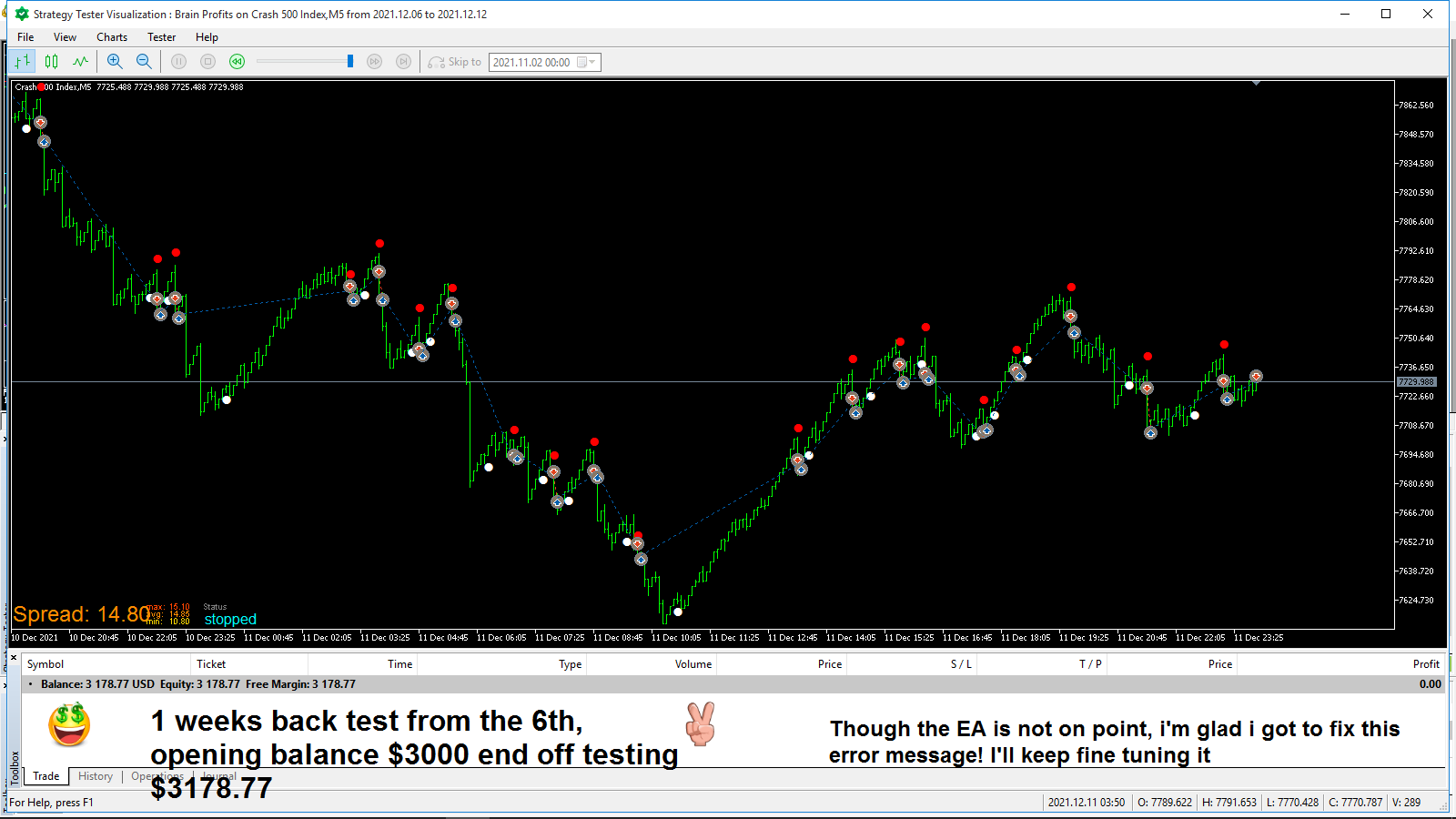Maximize the Strategy Tester window
Screen dimensions: 1456x819
click(1386, 14)
